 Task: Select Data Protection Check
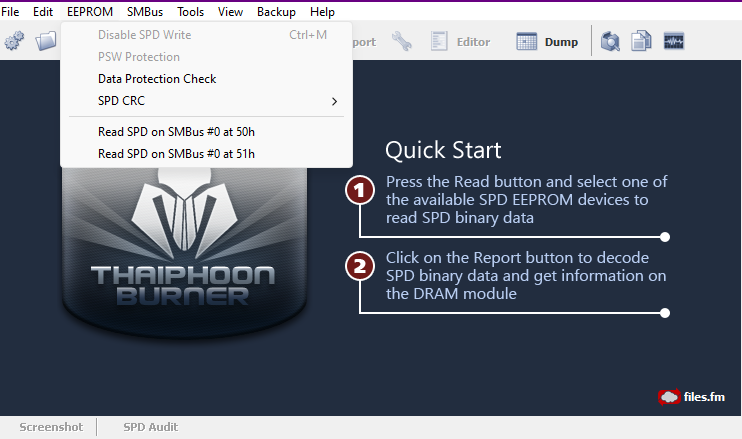pyautogui.click(x=206, y=79)
